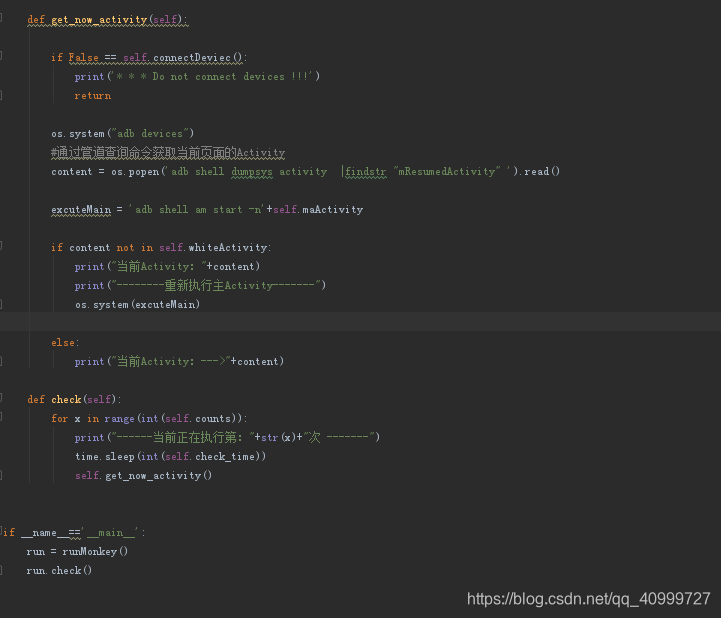Click the word findstr in the popen string
The width and height of the screenshot is (721, 618).
tap(366, 172)
